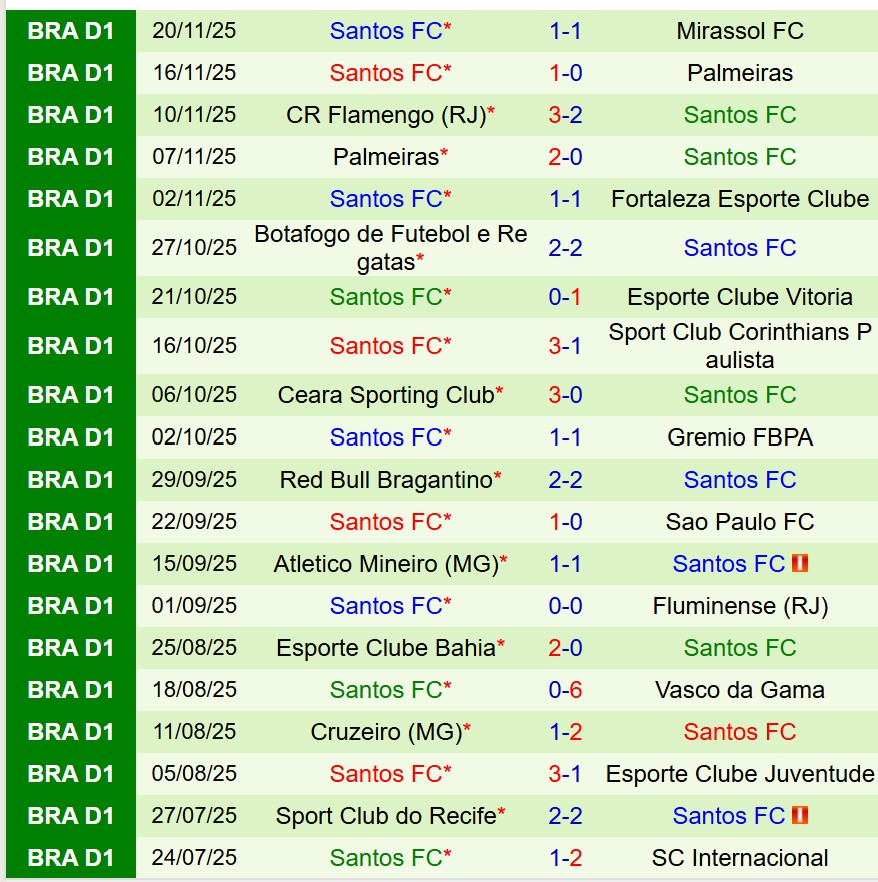878x882 pixels.
Task: Open the Vasco da Gama team link
Action: 739,690
